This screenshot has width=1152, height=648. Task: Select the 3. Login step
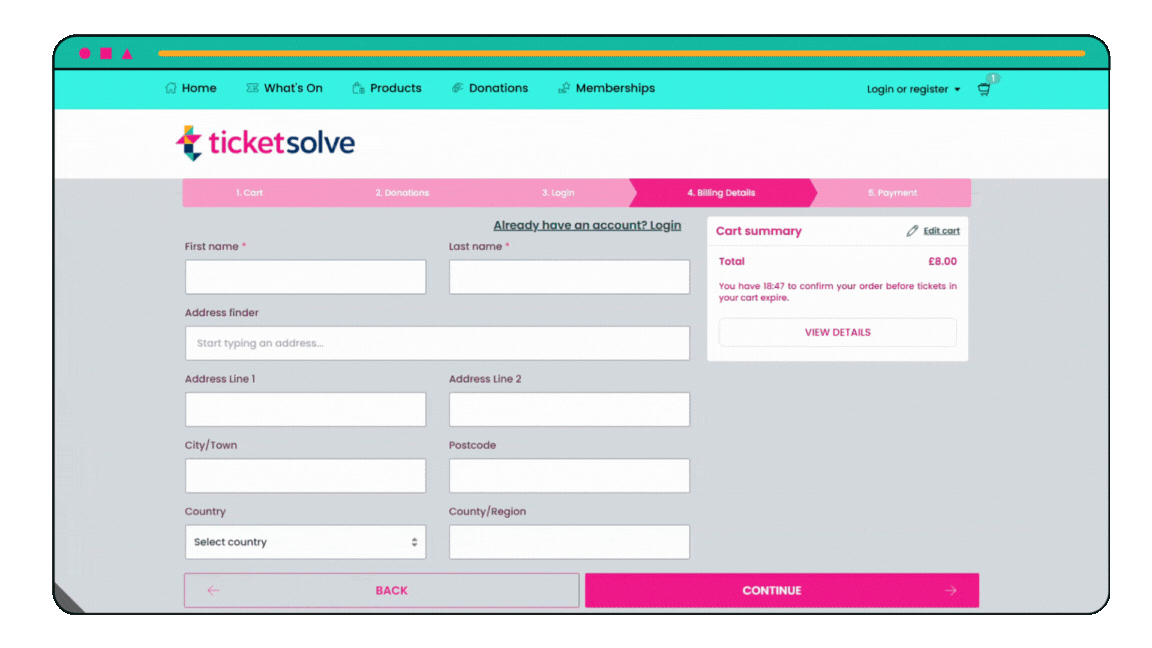pyautogui.click(x=558, y=192)
